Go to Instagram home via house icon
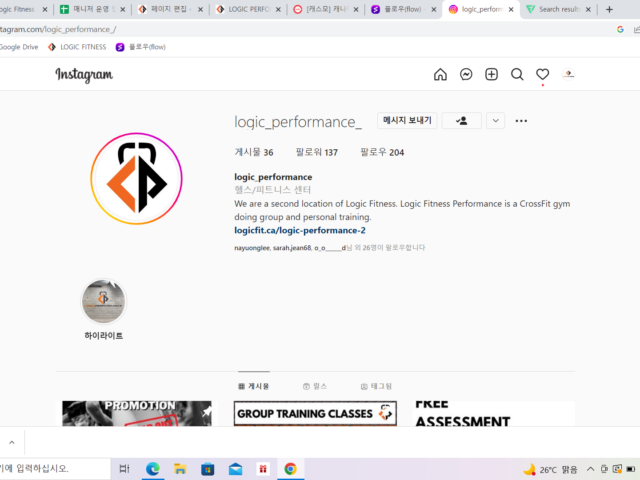This screenshot has width=640, height=480. pyautogui.click(x=440, y=75)
